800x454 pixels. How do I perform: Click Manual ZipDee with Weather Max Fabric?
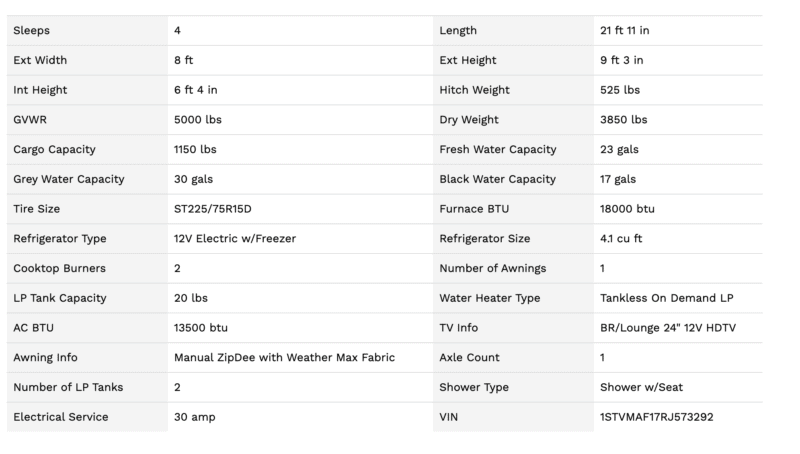pos(284,357)
